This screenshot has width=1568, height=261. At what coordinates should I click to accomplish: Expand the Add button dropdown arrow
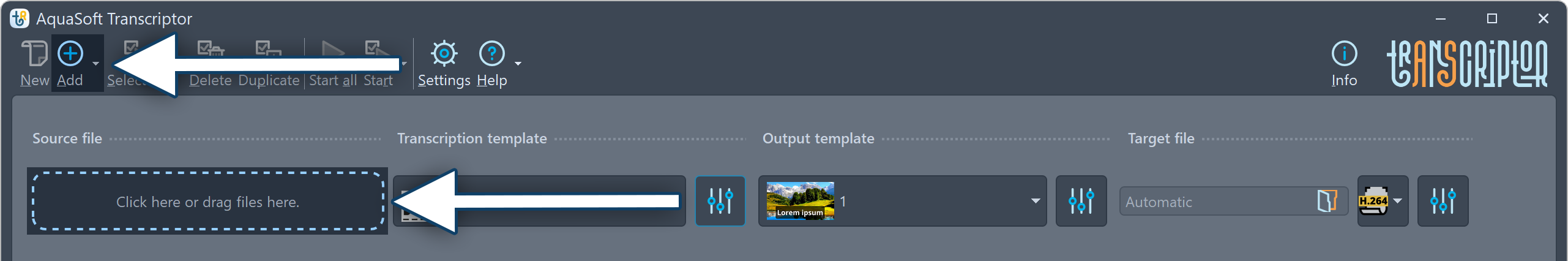[95, 64]
